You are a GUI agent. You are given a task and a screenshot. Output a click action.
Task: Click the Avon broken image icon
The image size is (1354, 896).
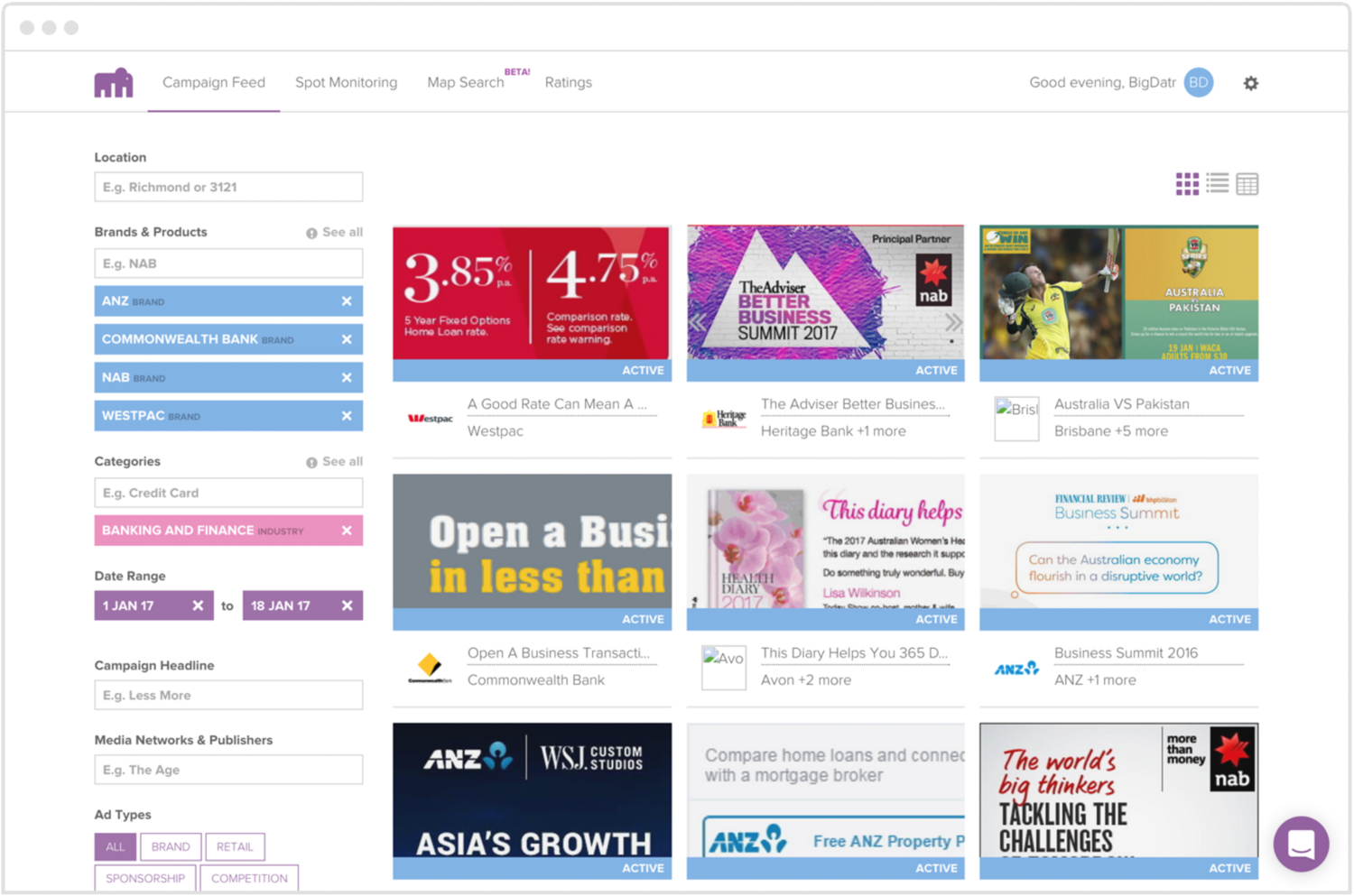pyautogui.click(x=724, y=668)
